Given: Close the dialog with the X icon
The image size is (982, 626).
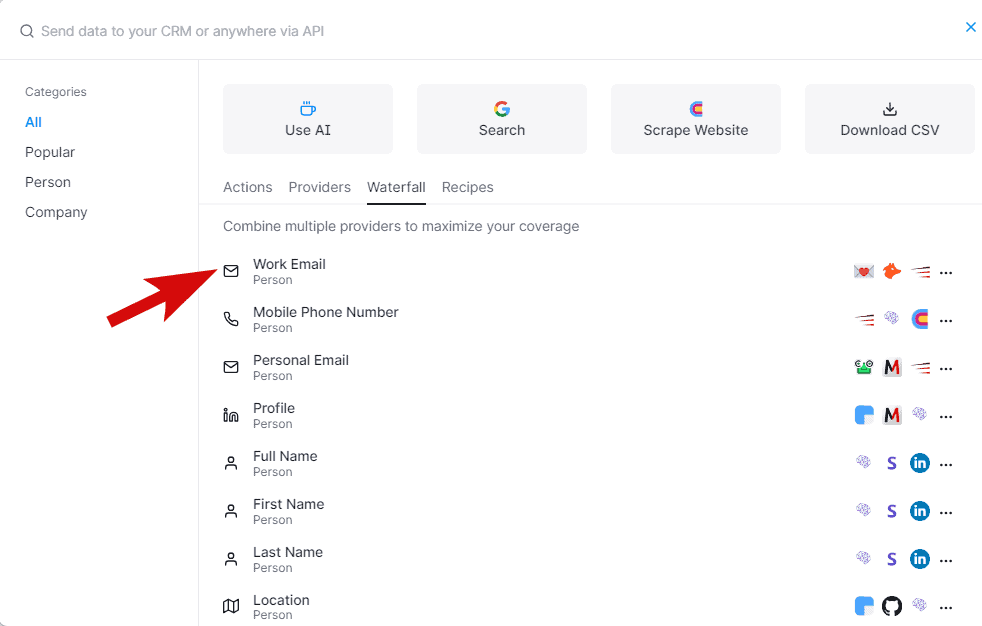Looking at the screenshot, I should click(x=970, y=27).
